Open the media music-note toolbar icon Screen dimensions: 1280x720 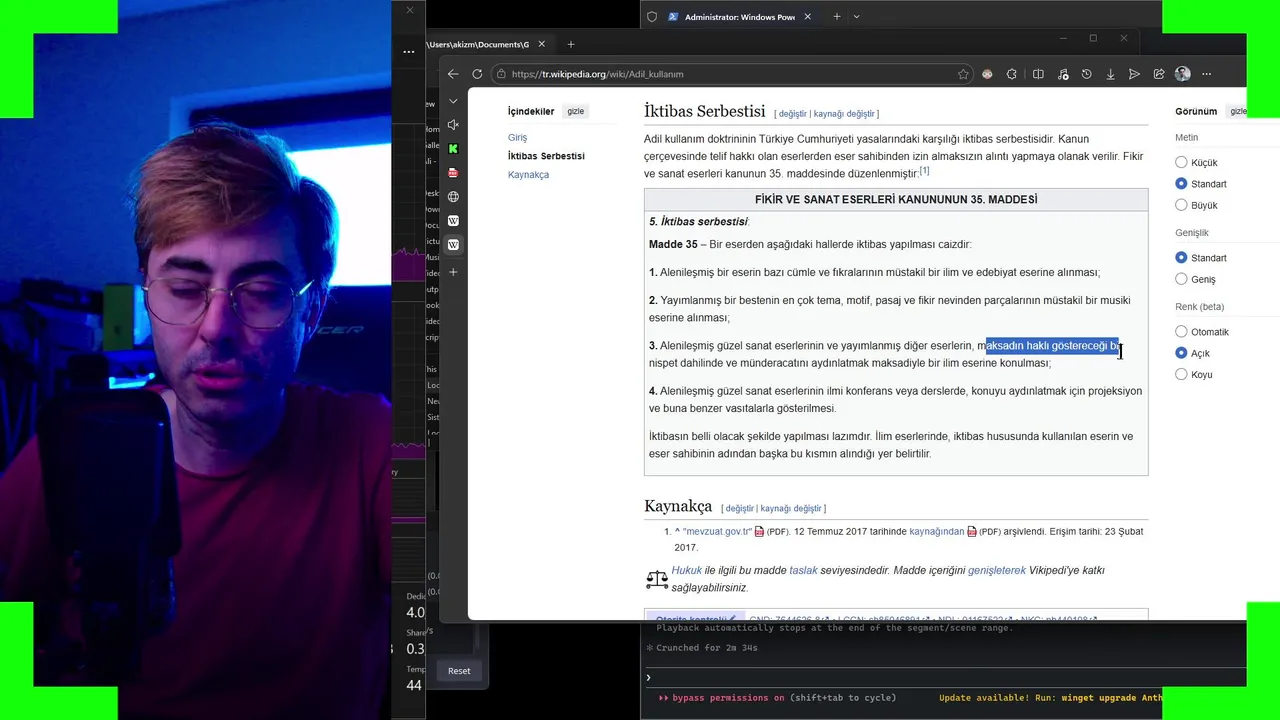click(x=1062, y=74)
